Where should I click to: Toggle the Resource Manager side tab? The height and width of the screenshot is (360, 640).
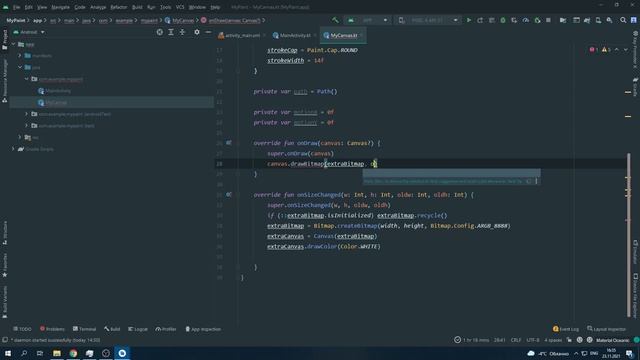coord(4,80)
